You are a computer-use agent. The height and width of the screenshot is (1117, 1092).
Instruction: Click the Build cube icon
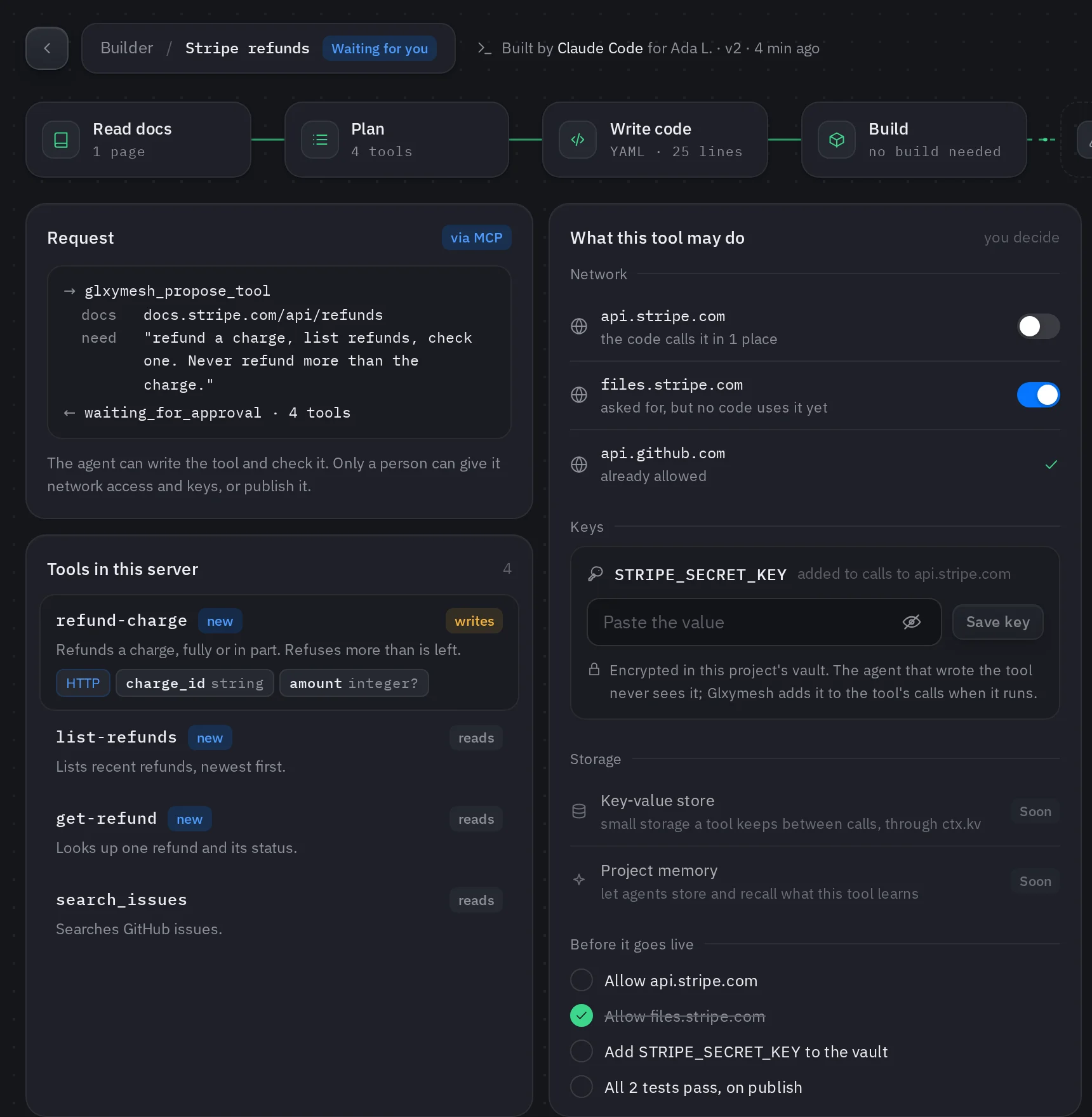pos(837,140)
